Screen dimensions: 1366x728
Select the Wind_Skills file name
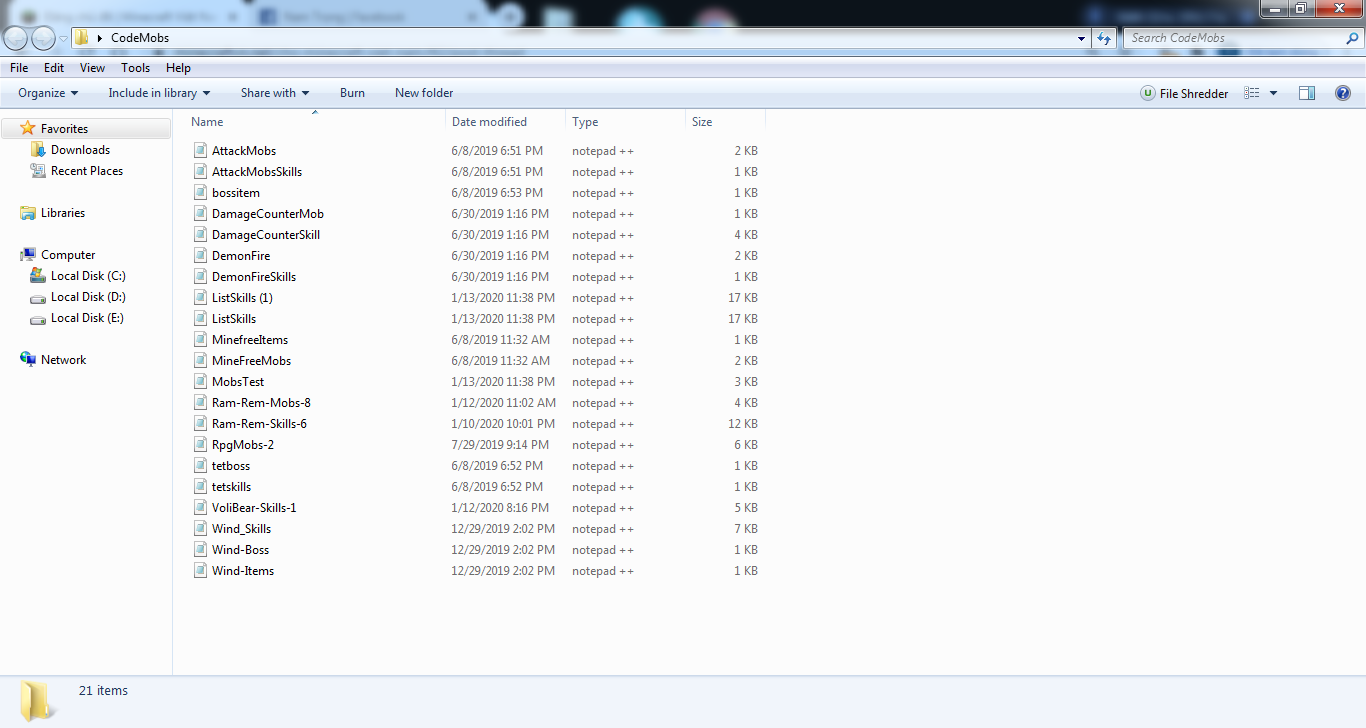(242, 529)
